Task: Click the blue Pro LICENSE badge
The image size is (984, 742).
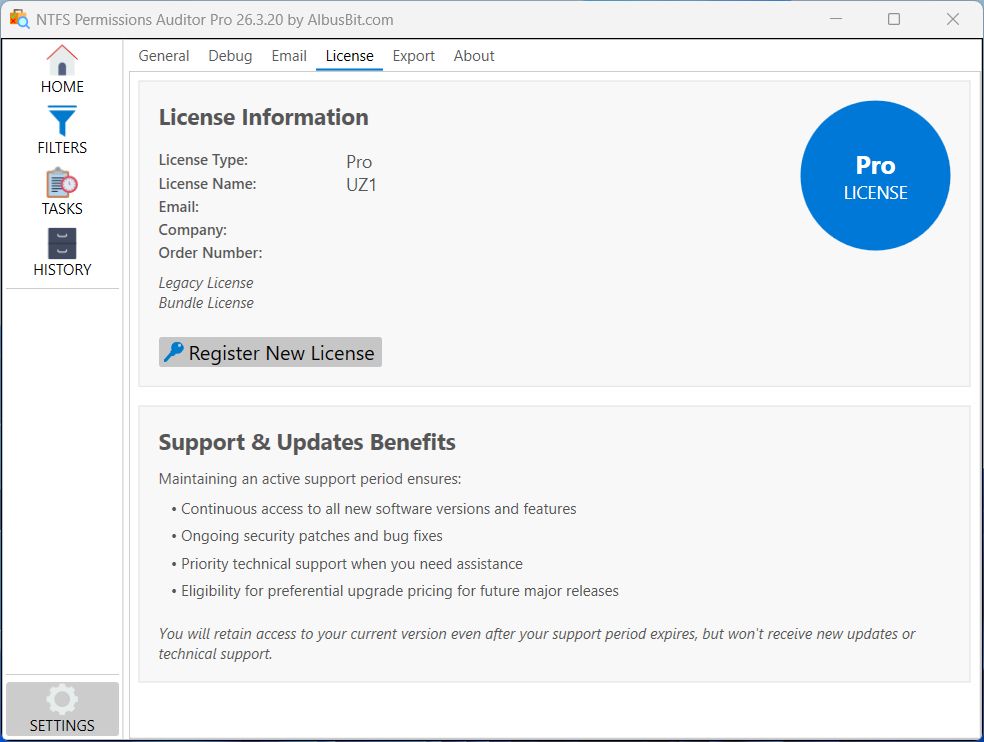Action: point(875,176)
